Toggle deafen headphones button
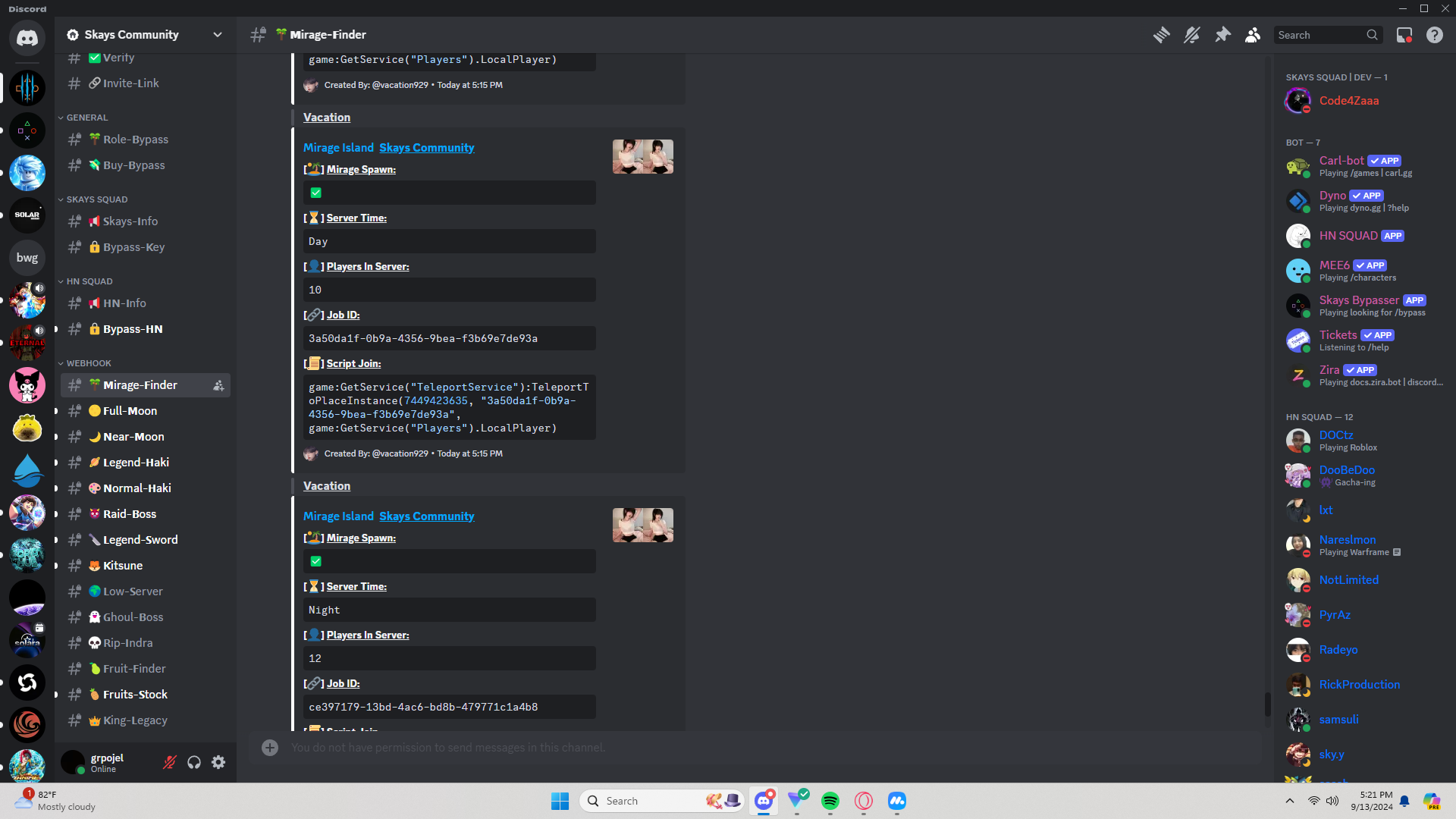Viewport: 1456px width, 819px height. 194,762
